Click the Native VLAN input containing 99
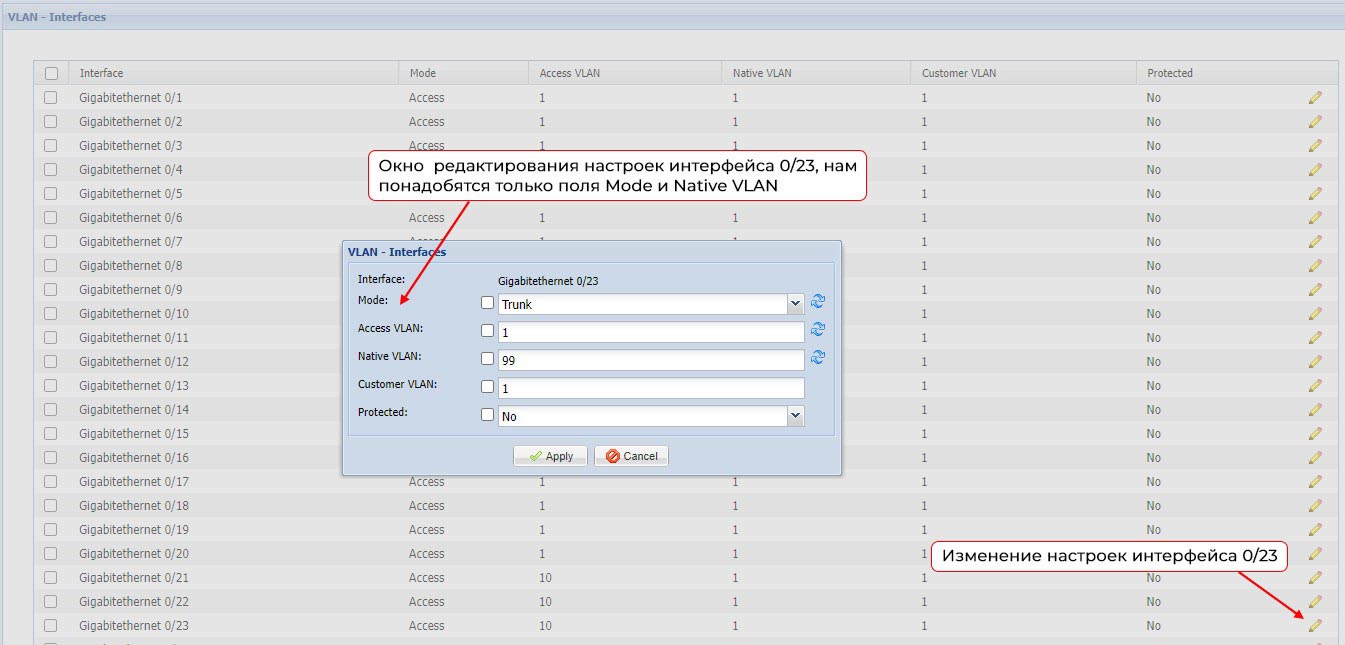Screen dimensions: 1345x645 650,359
